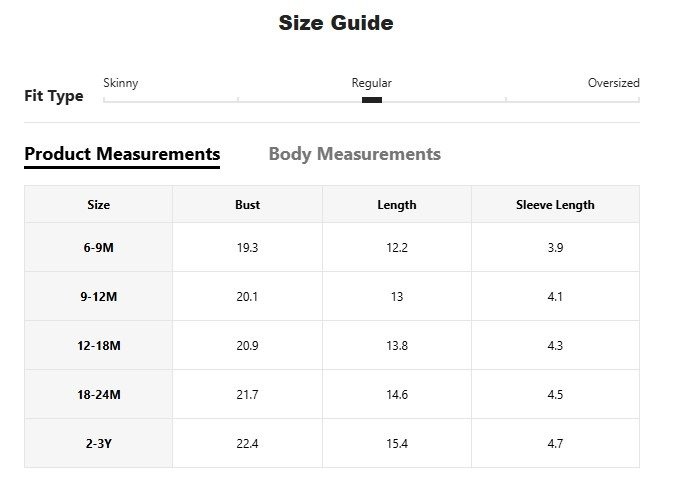Click the Fit Type label

(x=54, y=96)
